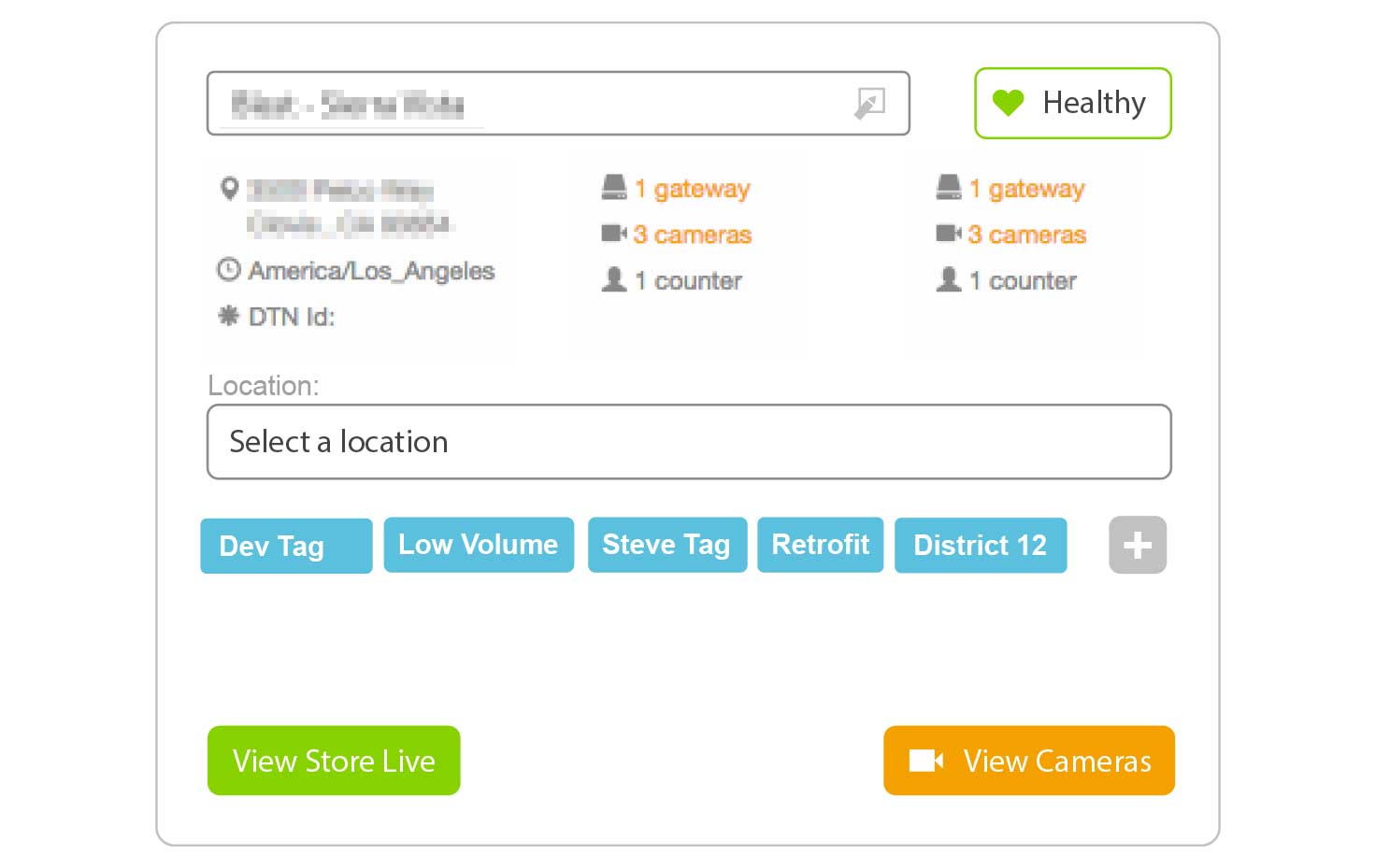
Task: Click video camera icon on View Cameras
Action: (926, 761)
